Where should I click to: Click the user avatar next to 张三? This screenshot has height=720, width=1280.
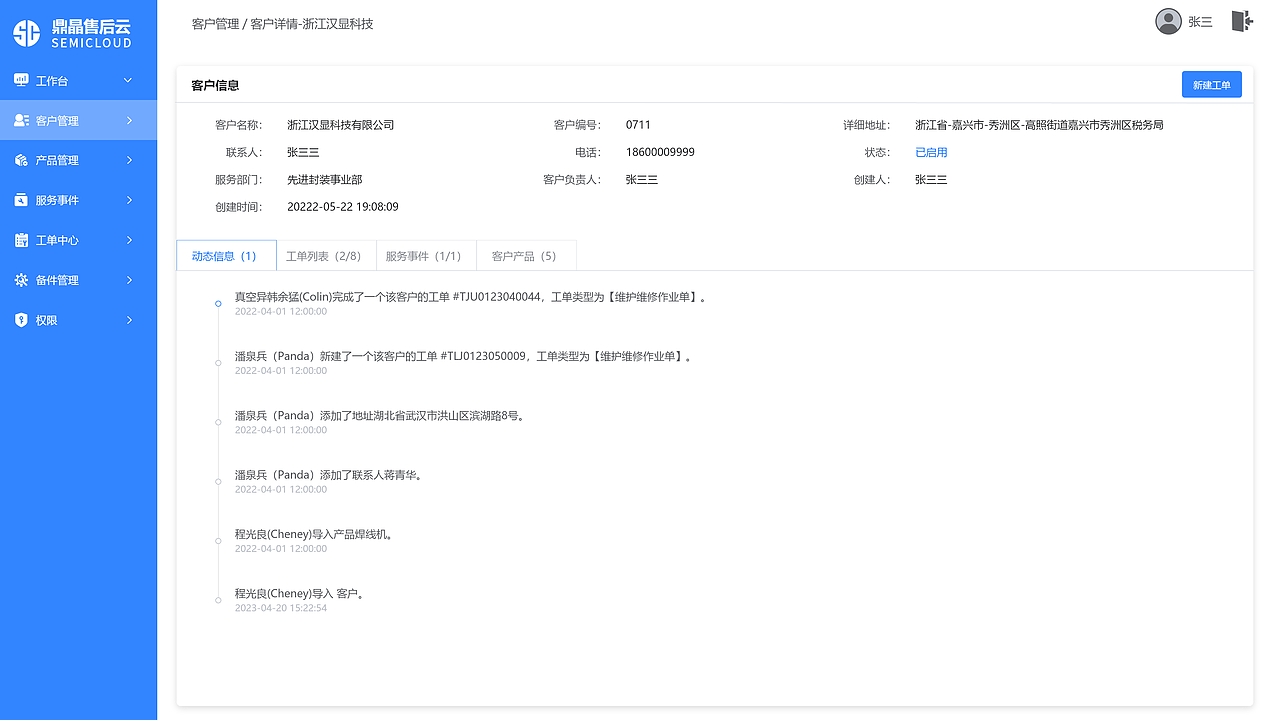coord(1168,20)
